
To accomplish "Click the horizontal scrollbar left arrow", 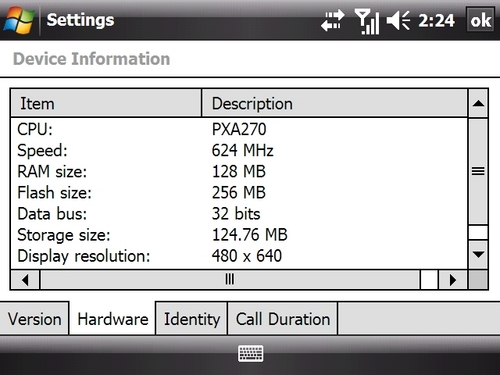I will coord(25,280).
